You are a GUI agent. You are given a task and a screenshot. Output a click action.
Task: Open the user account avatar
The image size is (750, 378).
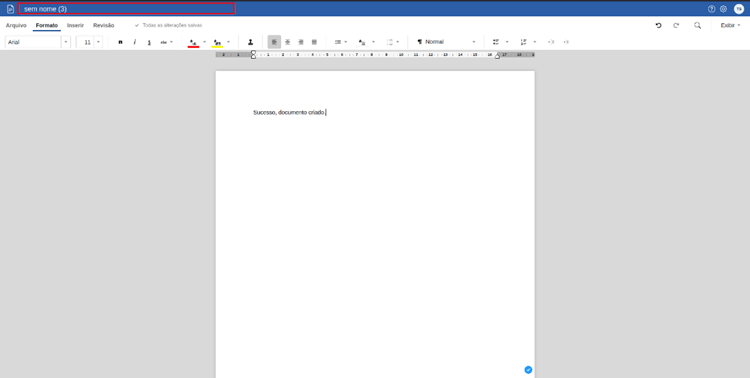pos(739,9)
